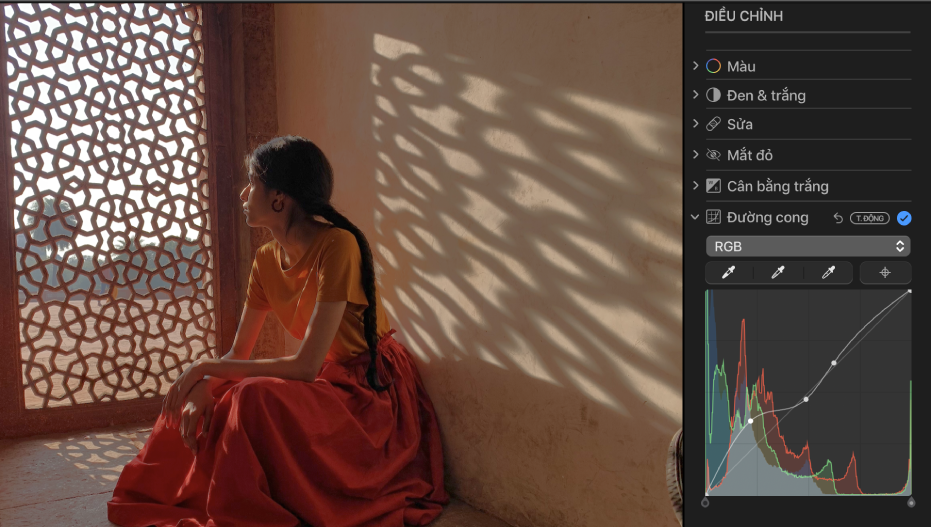Expand the Màu section
This screenshot has height=529, width=931.
[695, 66]
